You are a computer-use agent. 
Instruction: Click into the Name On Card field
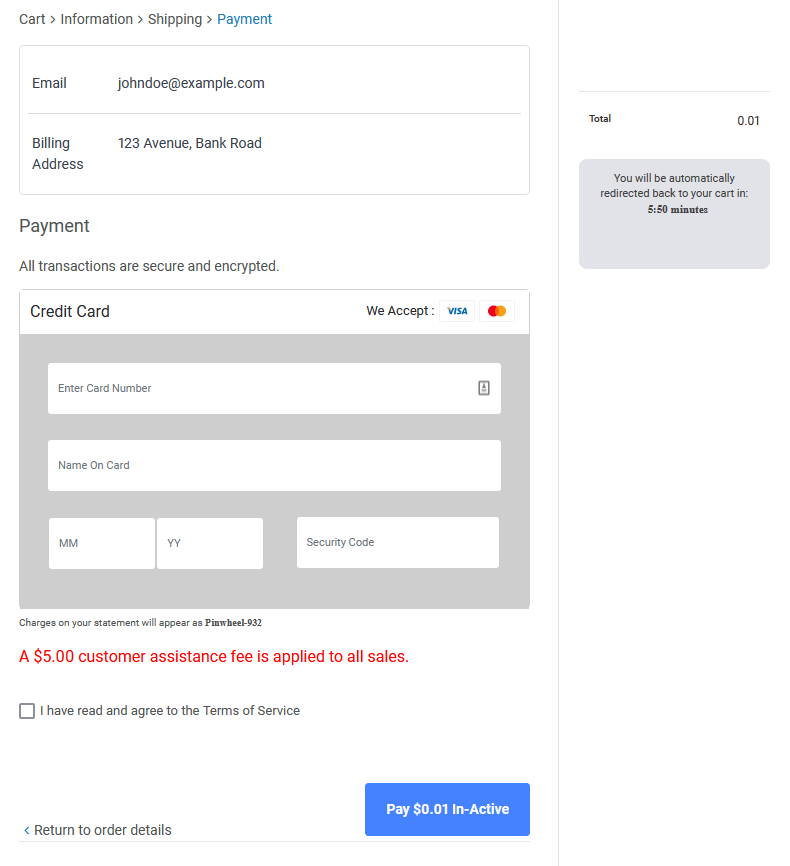pos(274,466)
